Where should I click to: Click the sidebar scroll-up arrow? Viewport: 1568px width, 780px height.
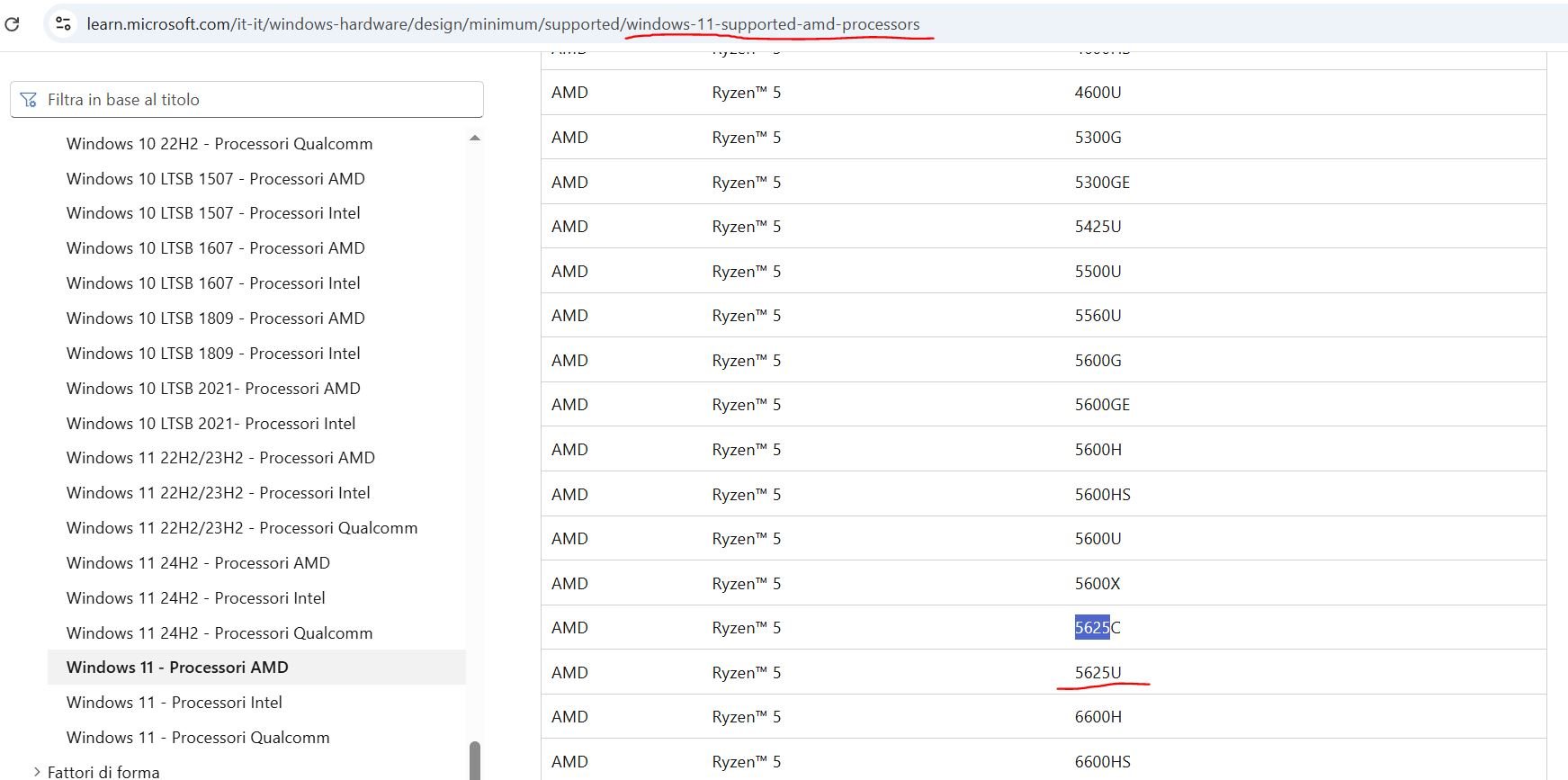[475, 139]
